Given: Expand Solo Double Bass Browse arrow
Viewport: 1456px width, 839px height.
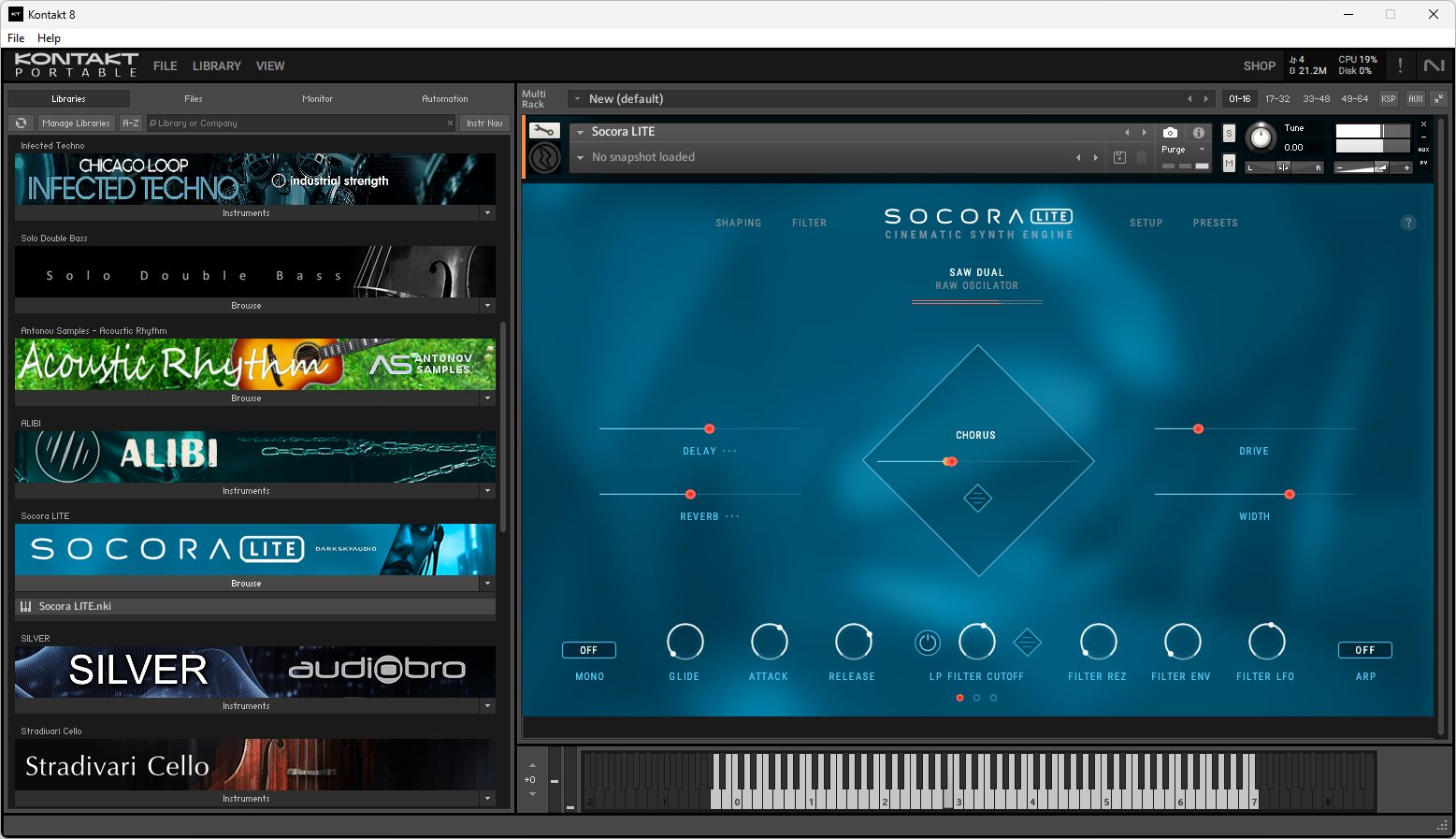Looking at the screenshot, I should [x=487, y=306].
